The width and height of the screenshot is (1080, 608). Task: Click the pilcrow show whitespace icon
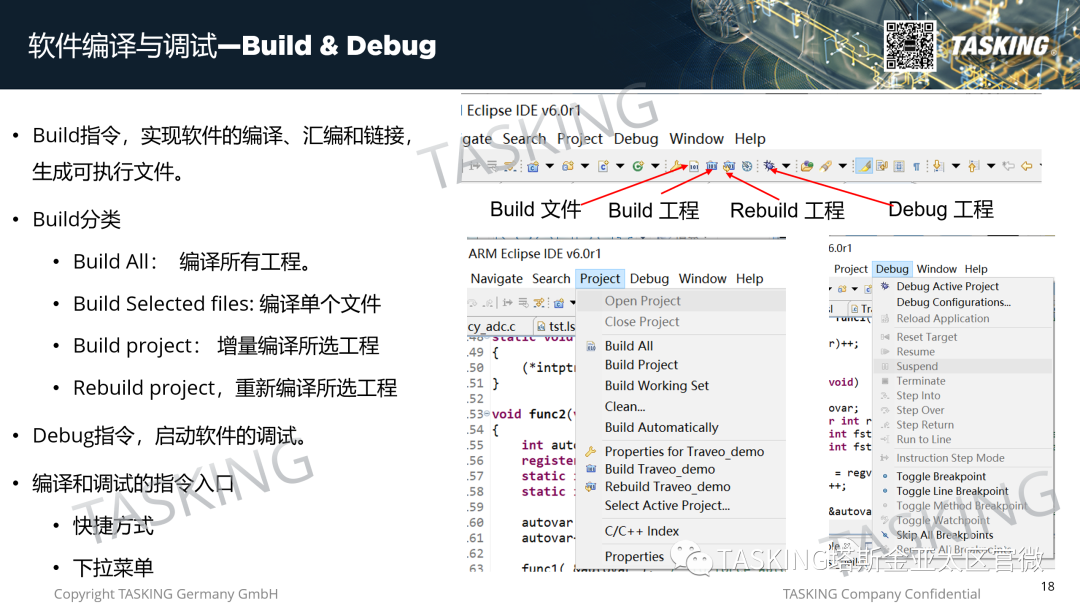pyautogui.click(x=916, y=166)
